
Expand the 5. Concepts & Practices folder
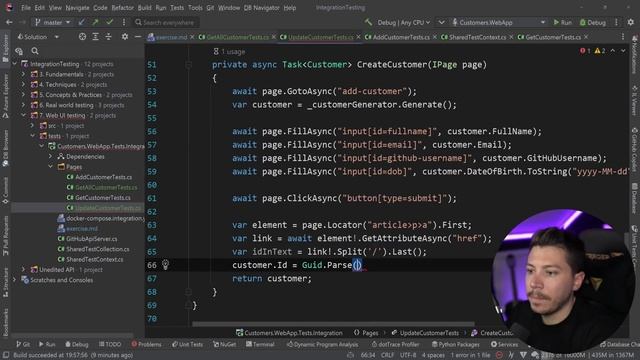point(23,95)
